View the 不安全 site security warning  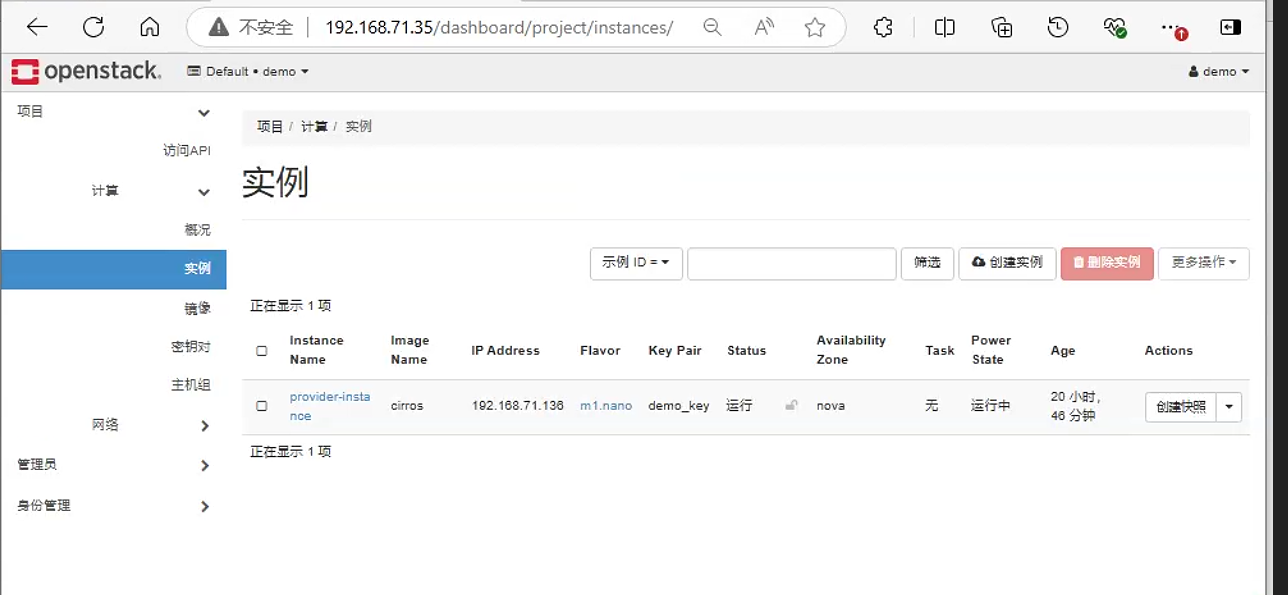251,27
